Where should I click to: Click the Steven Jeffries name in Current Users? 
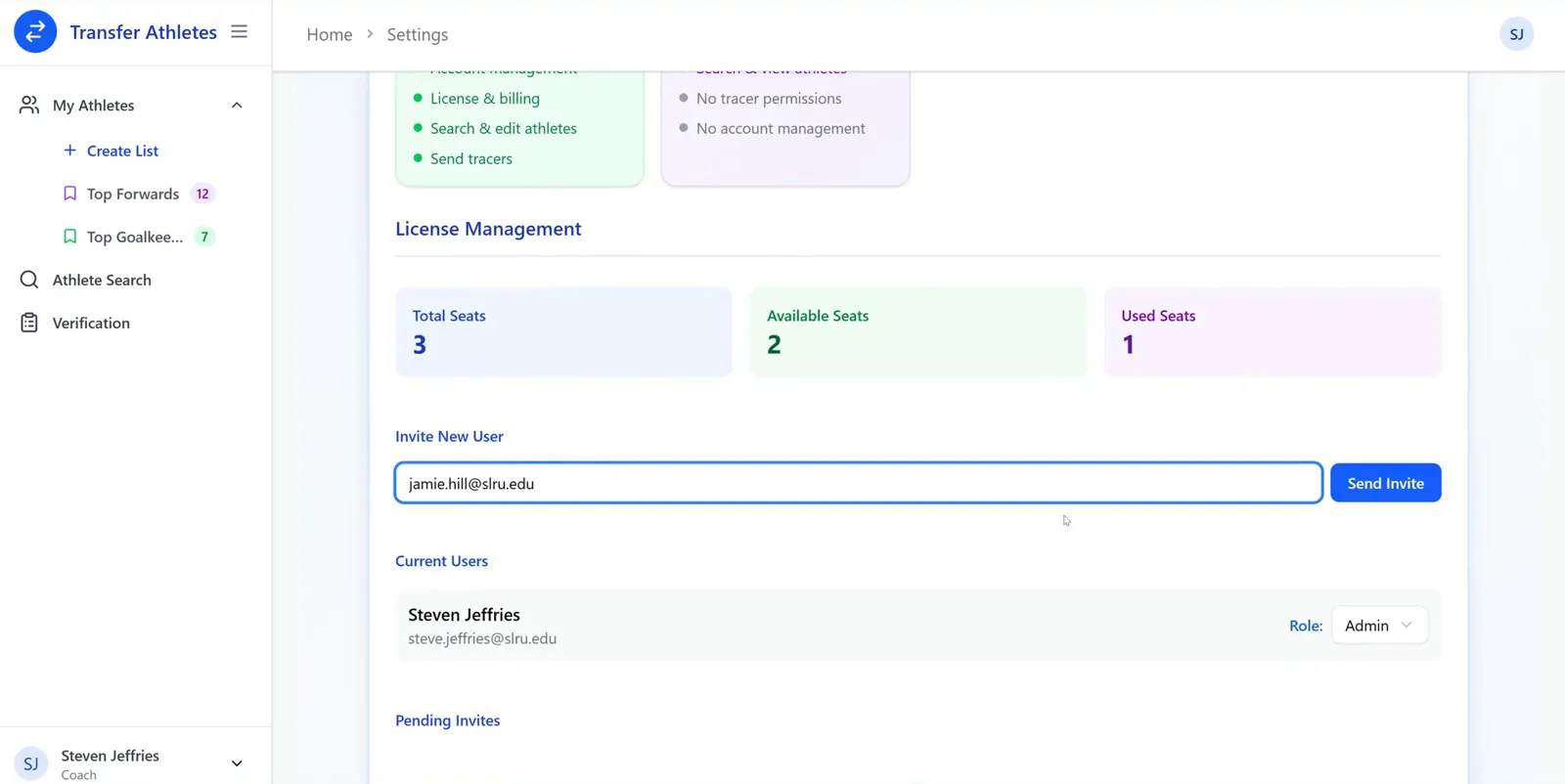[x=464, y=615]
